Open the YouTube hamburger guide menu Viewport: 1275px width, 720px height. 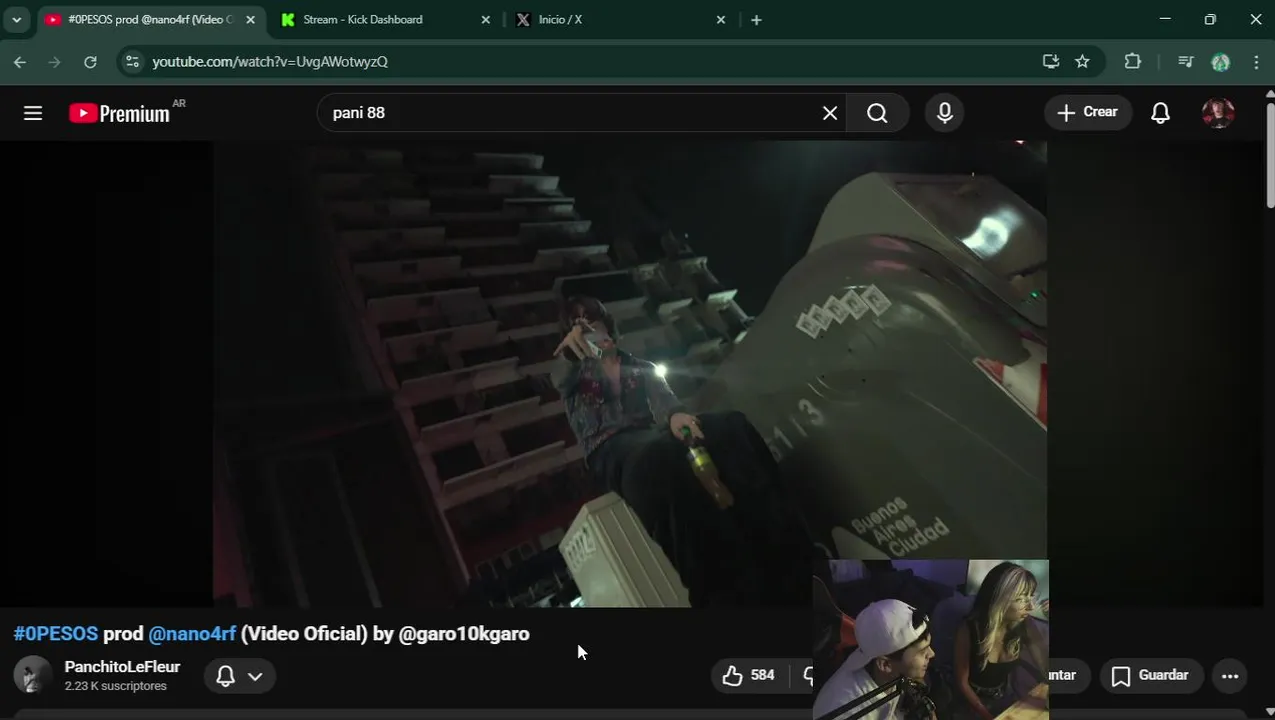(x=33, y=113)
